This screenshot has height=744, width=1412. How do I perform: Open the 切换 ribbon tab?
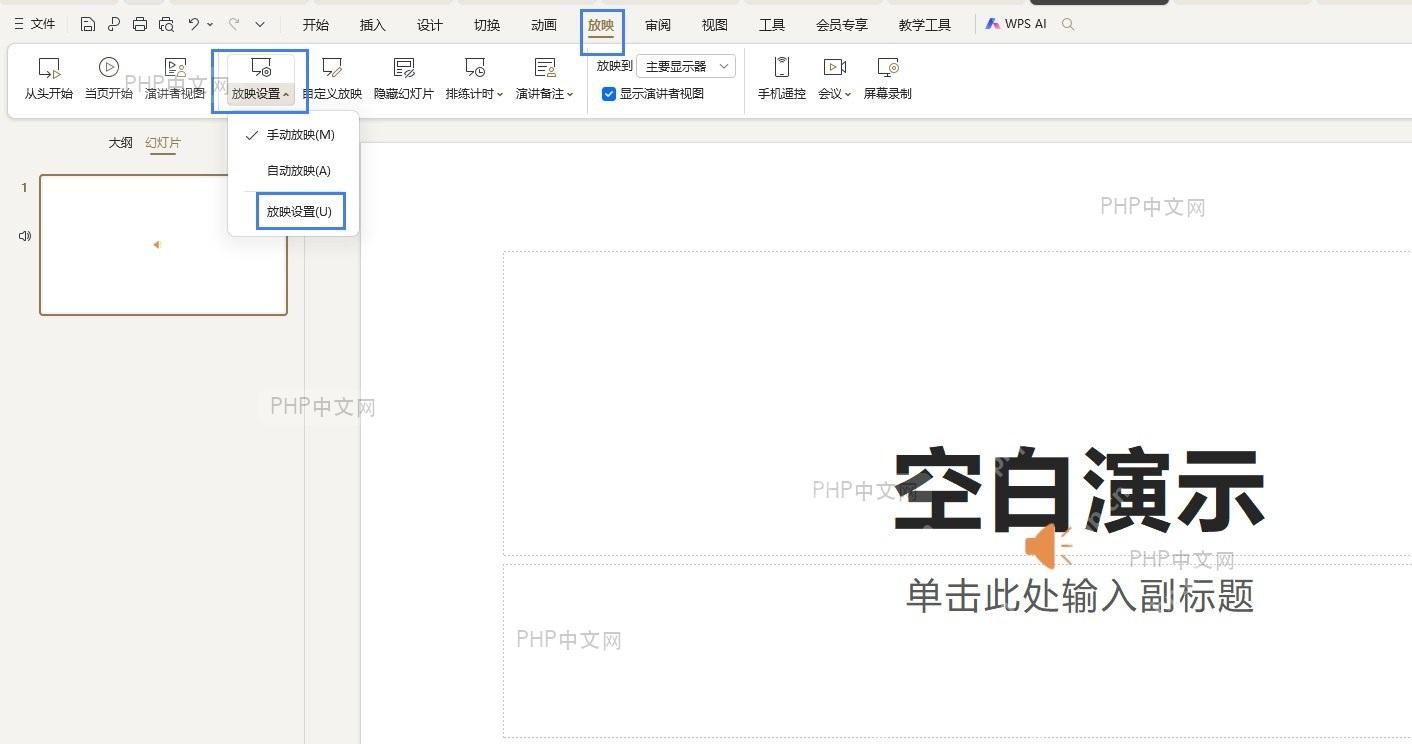[487, 25]
